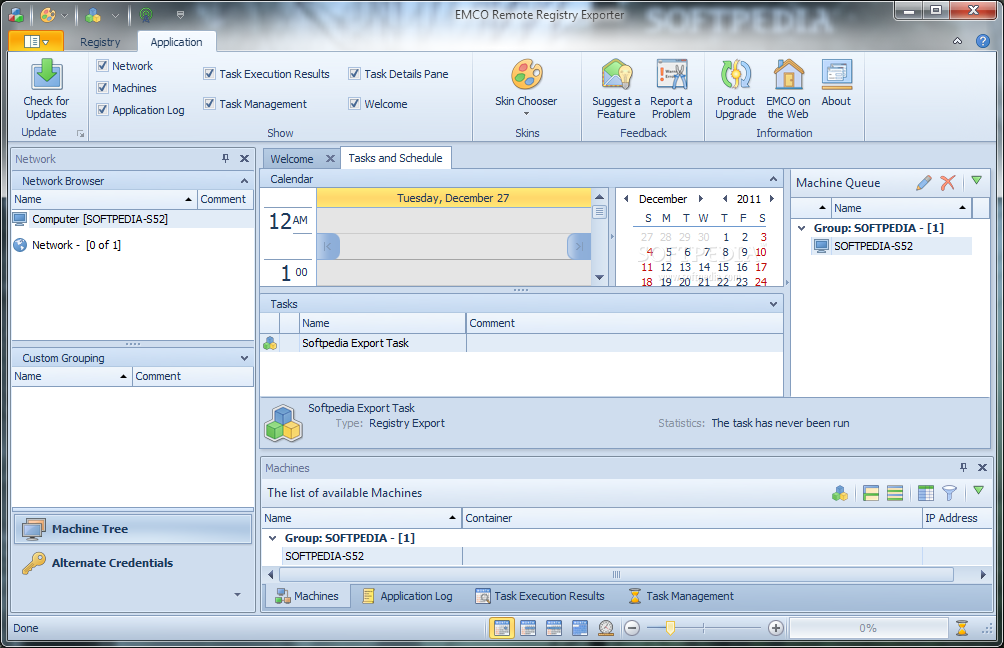Open the Task Management bottom tab
Screen dimensions: 1004x648
click(681, 596)
